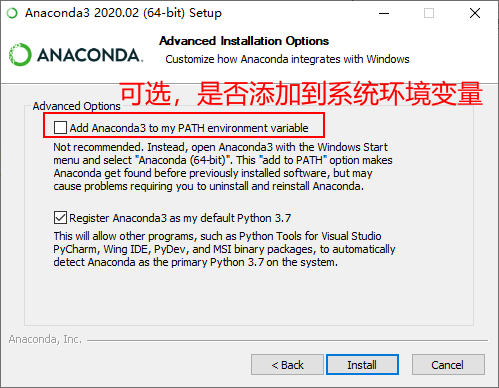This screenshot has width=499, height=388.
Task: Click the greyed-out maximize window button
Action: tap(429, 13)
